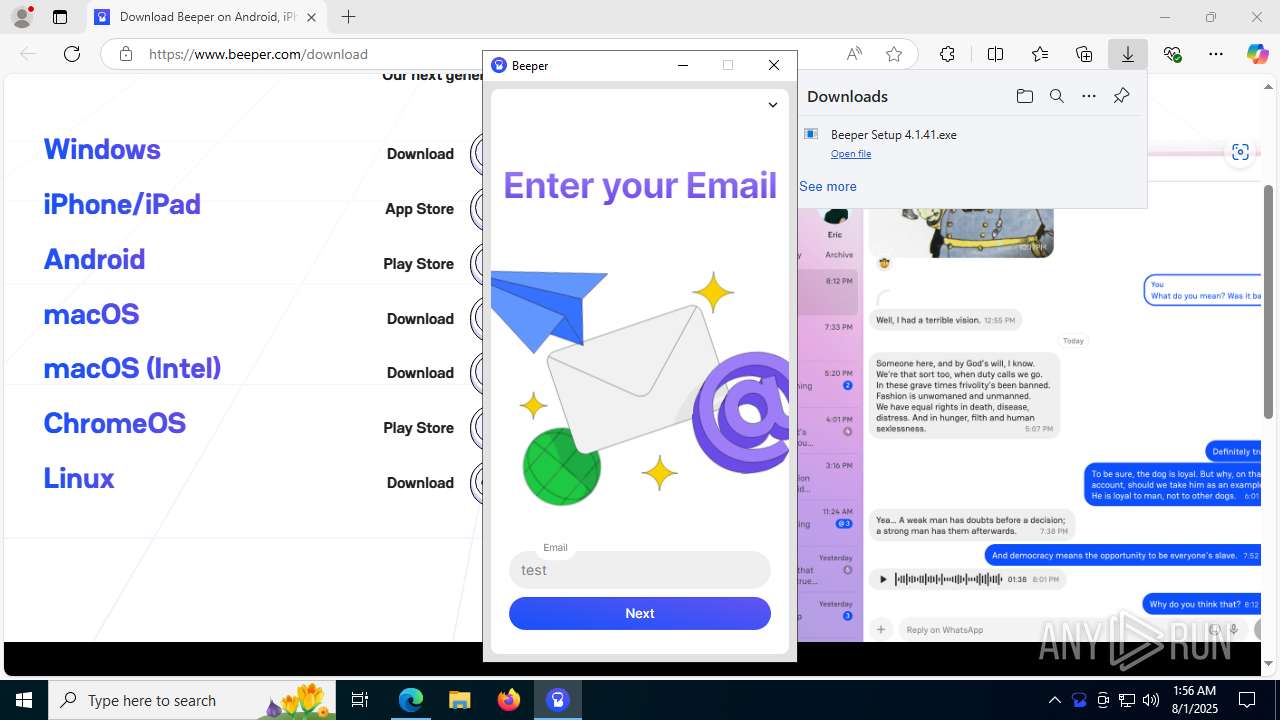Open the notification center icon
Viewport: 1280px width, 720px height.
click(1247, 700)
